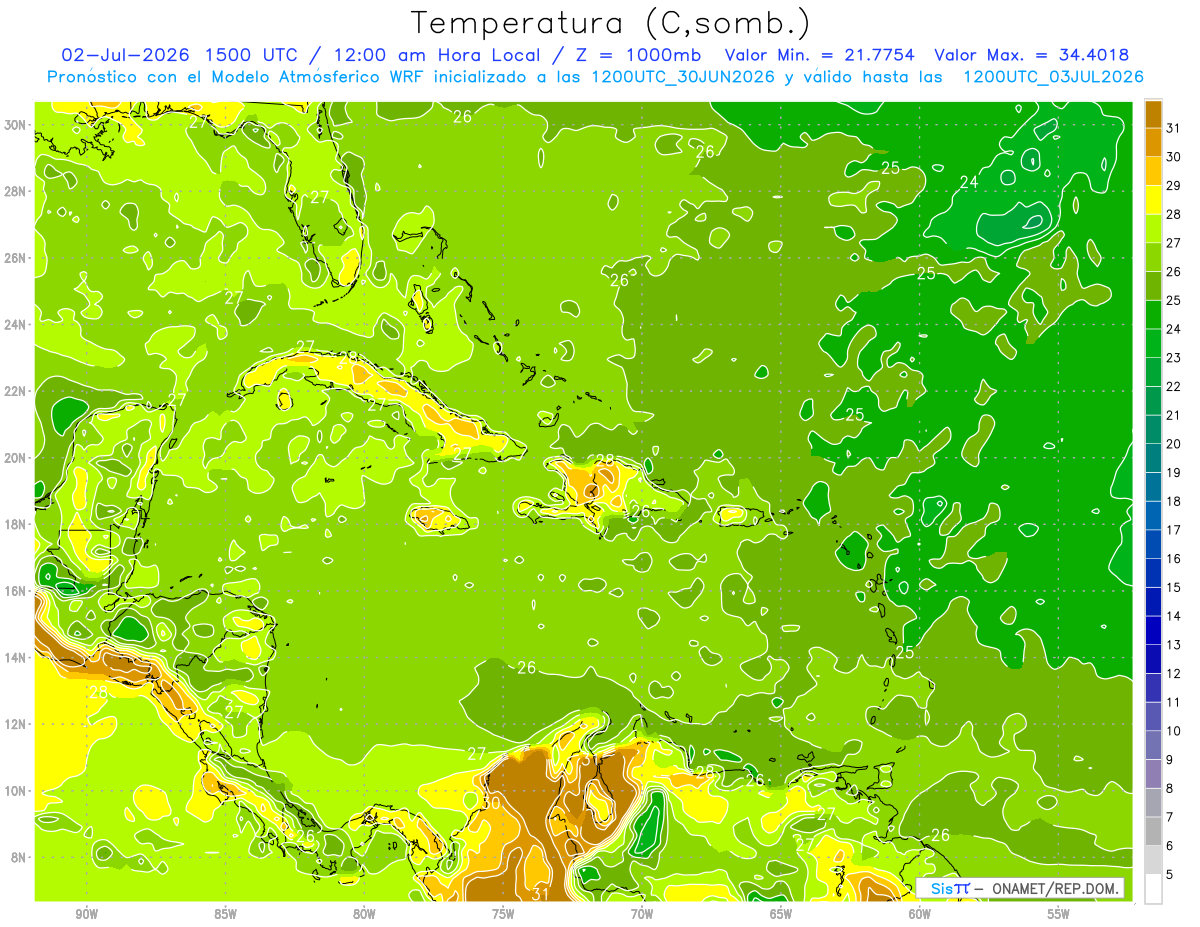Click the 18N latitude axis label
Viewport: 1200px width, 927px height.
[x=16, y=524]
